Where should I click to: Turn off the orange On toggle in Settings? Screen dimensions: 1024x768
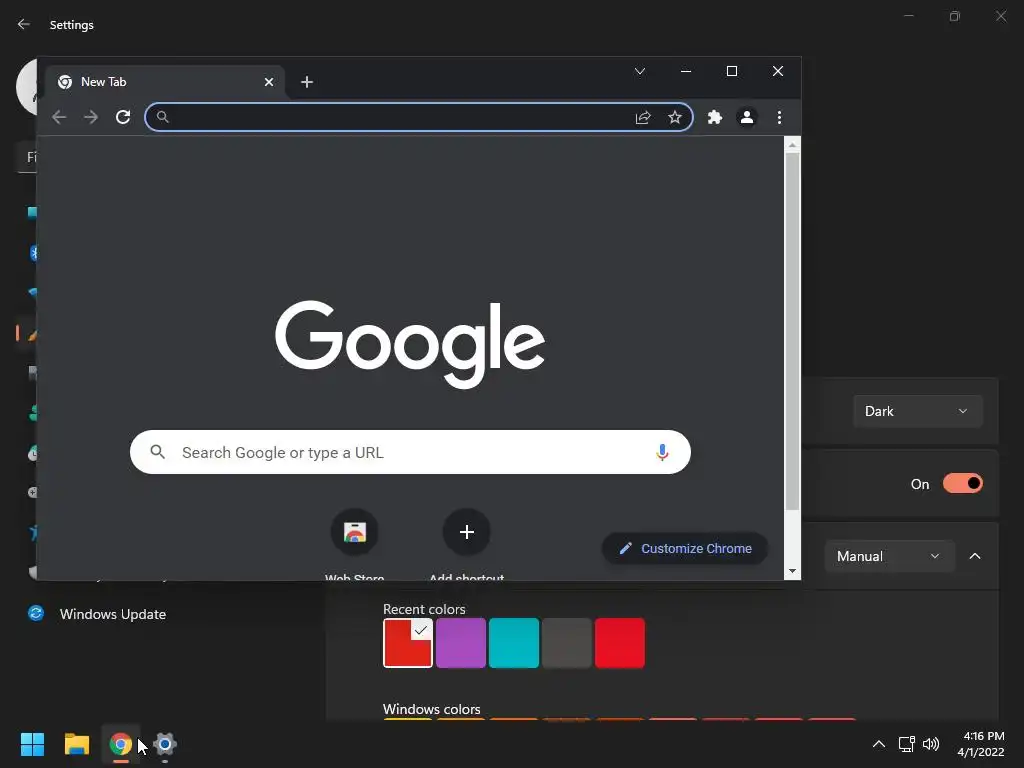963,484
